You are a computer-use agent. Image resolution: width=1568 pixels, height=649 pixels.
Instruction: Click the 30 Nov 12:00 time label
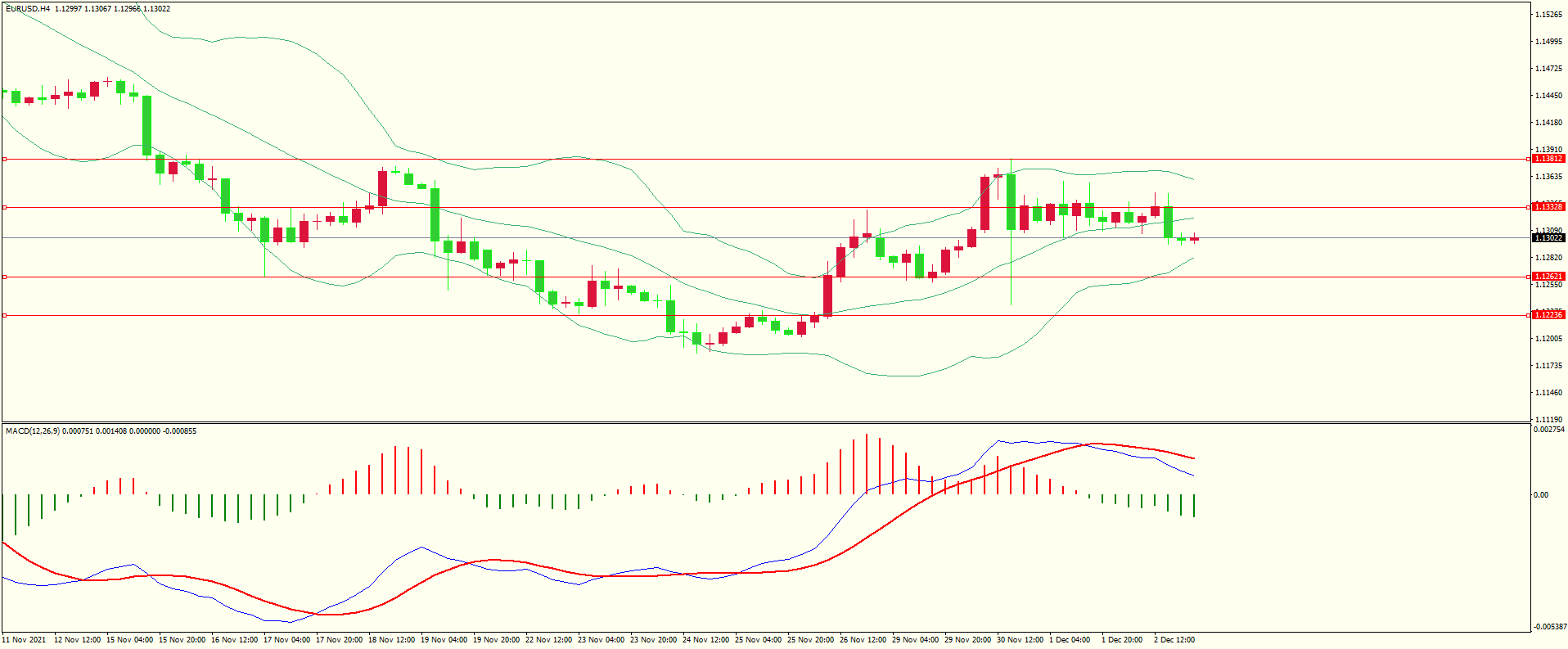(1020, 640)
